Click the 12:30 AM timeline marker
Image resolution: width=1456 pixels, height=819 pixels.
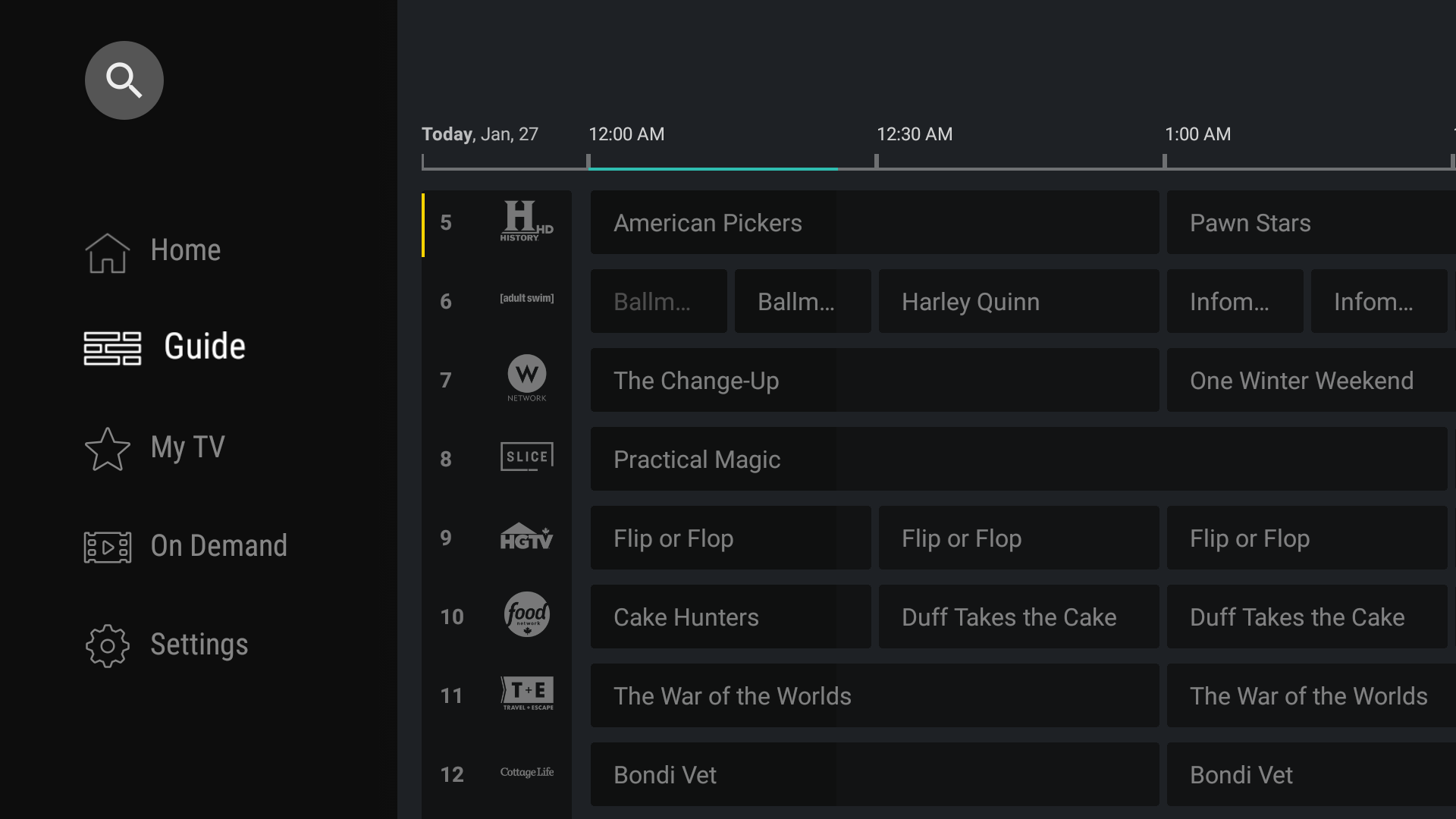coord(915,134)
